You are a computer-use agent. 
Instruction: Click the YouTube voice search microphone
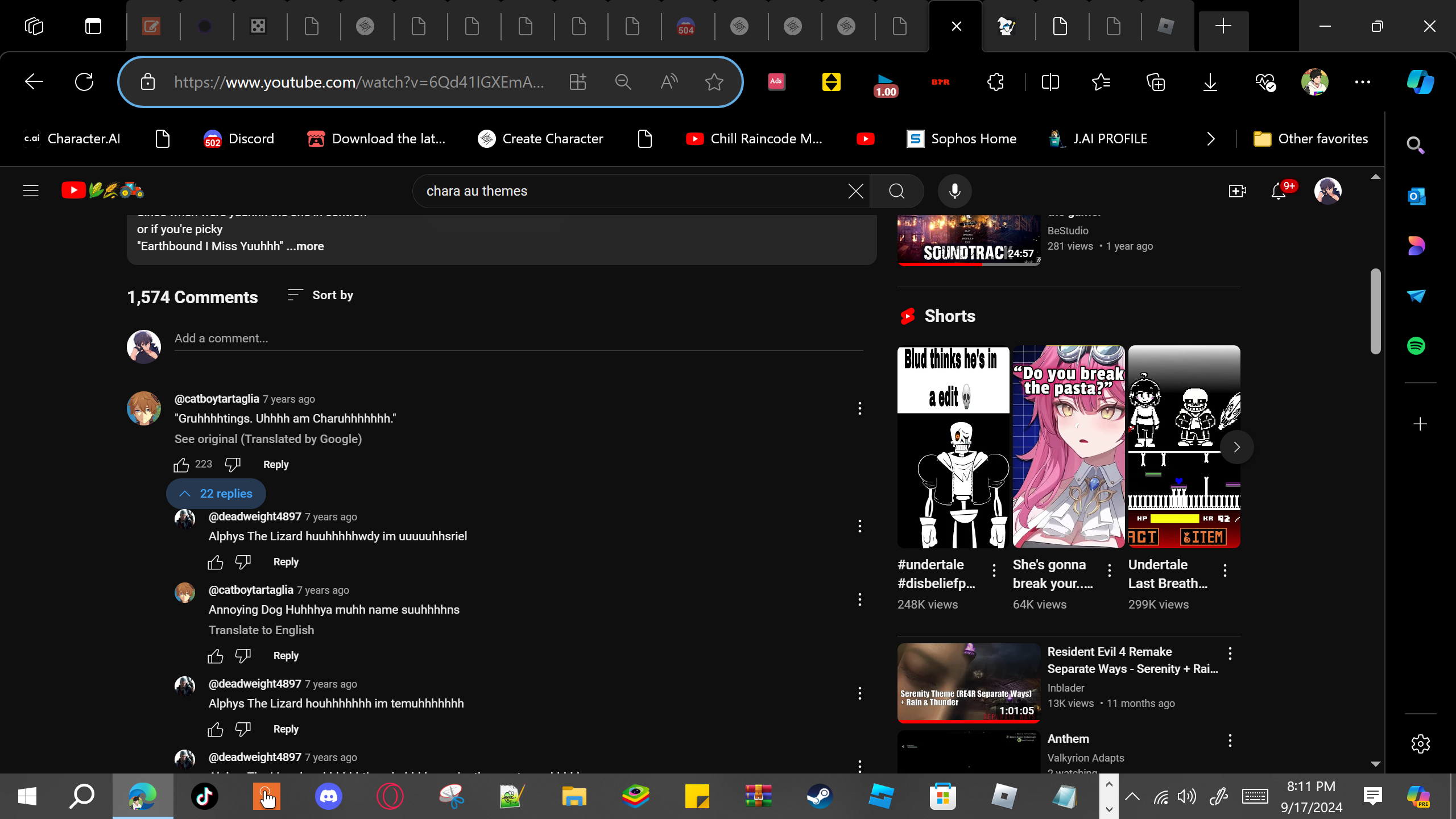(x=954, y=191)
